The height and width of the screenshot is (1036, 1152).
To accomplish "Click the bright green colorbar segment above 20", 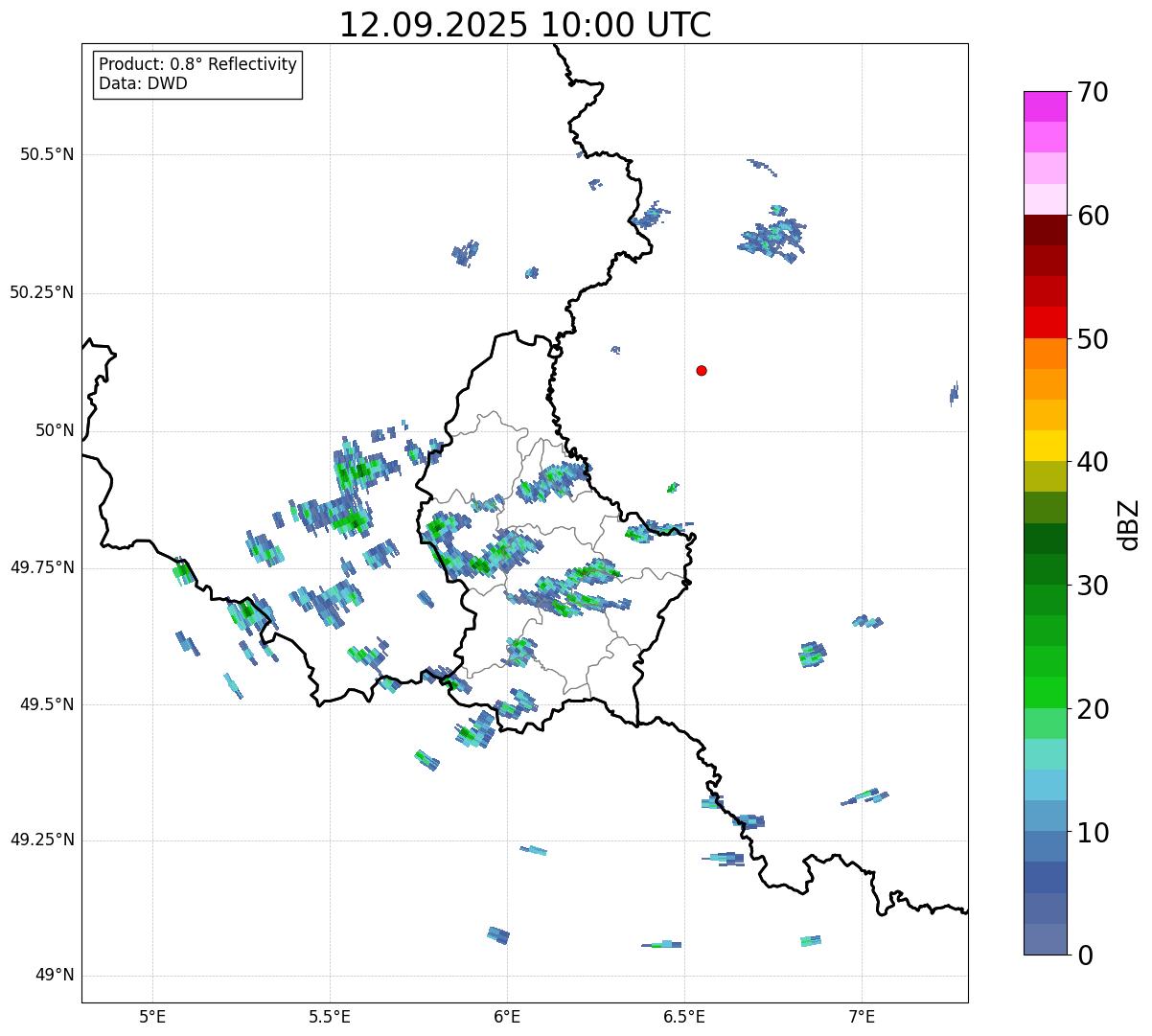I will pyautogui.click(x=1045, y=693).
